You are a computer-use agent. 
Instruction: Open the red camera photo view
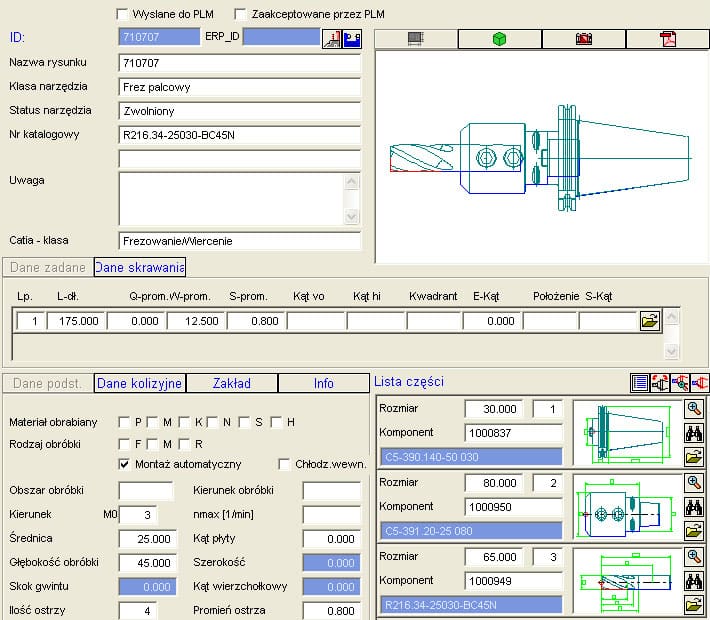tap(584, 38)
